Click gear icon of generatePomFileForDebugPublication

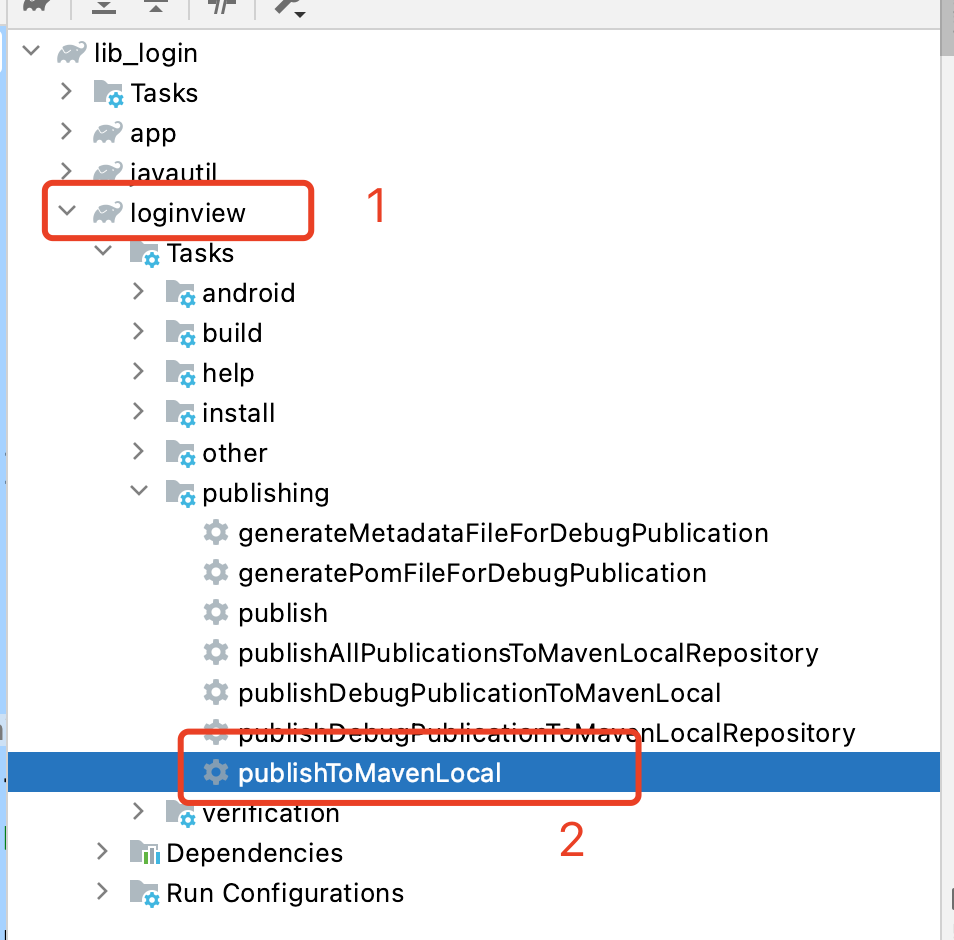click(215, 573)
